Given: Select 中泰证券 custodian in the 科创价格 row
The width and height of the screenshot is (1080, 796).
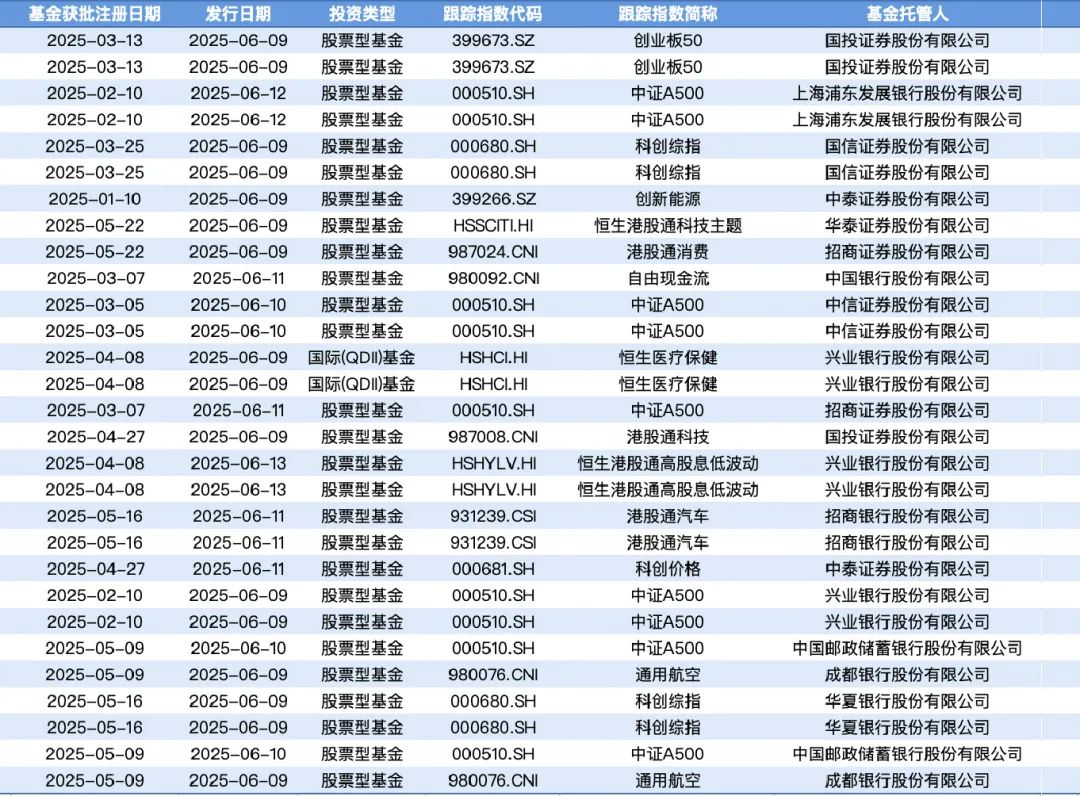Looking at the screenshot, I should pos(907,569).
